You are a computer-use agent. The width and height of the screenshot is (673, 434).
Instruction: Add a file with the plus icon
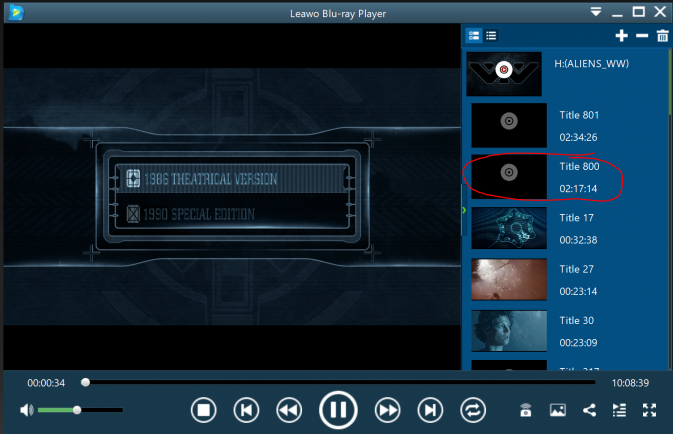[621, 36]
